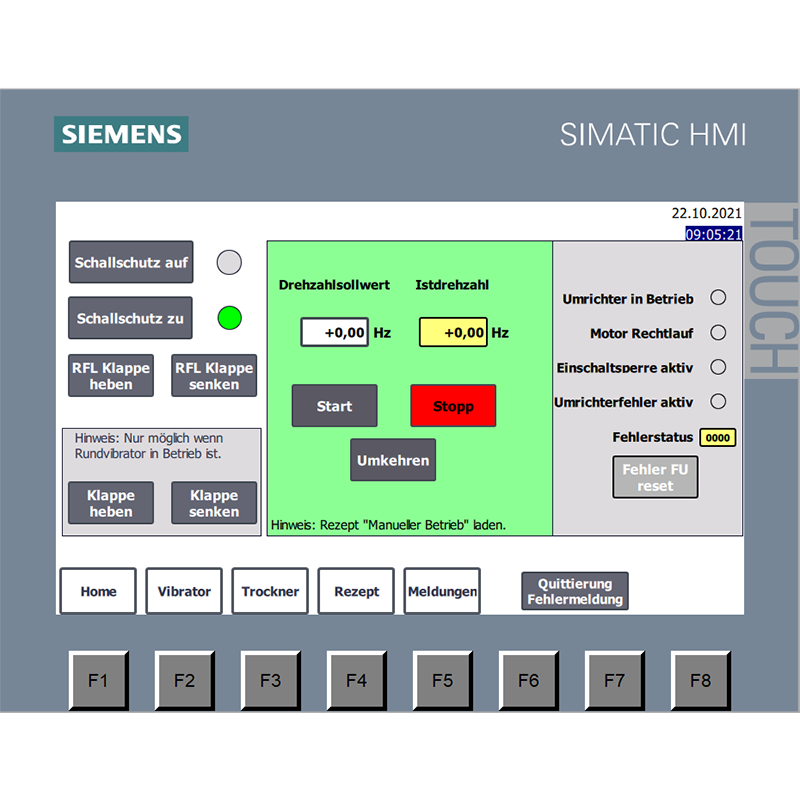This screenshot has height=800, width=800.
Task: Click Schallschutz auf button
Action: pos(131,263)
